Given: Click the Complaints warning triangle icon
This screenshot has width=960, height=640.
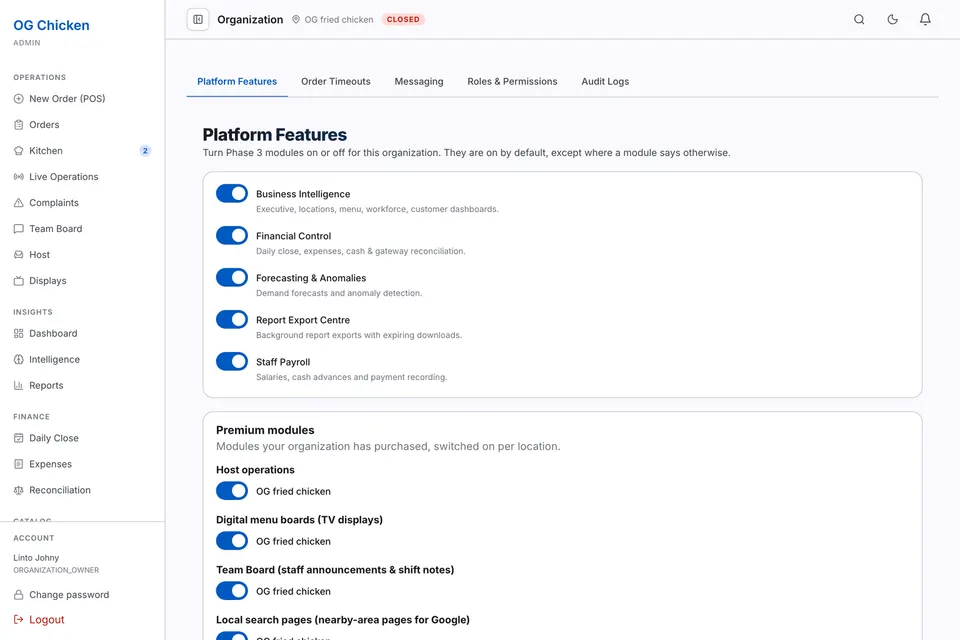Looking at the screenshot, I should coord(18,203).
